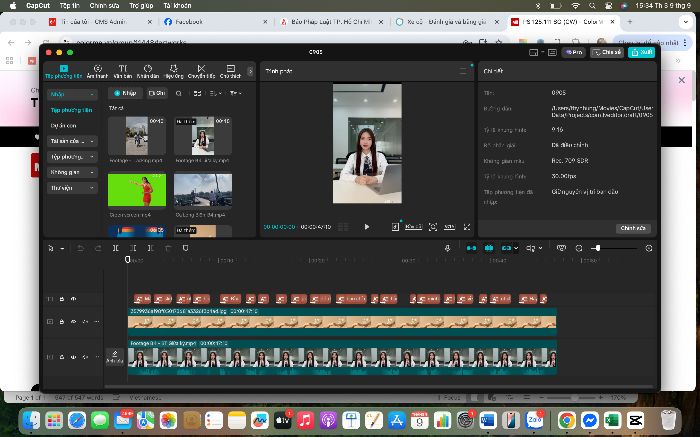This screenshot has height=437, width=700.
Task: Open the Nhãn dán stickers panel
Action: pyautogui.click(x=148, y=71)
